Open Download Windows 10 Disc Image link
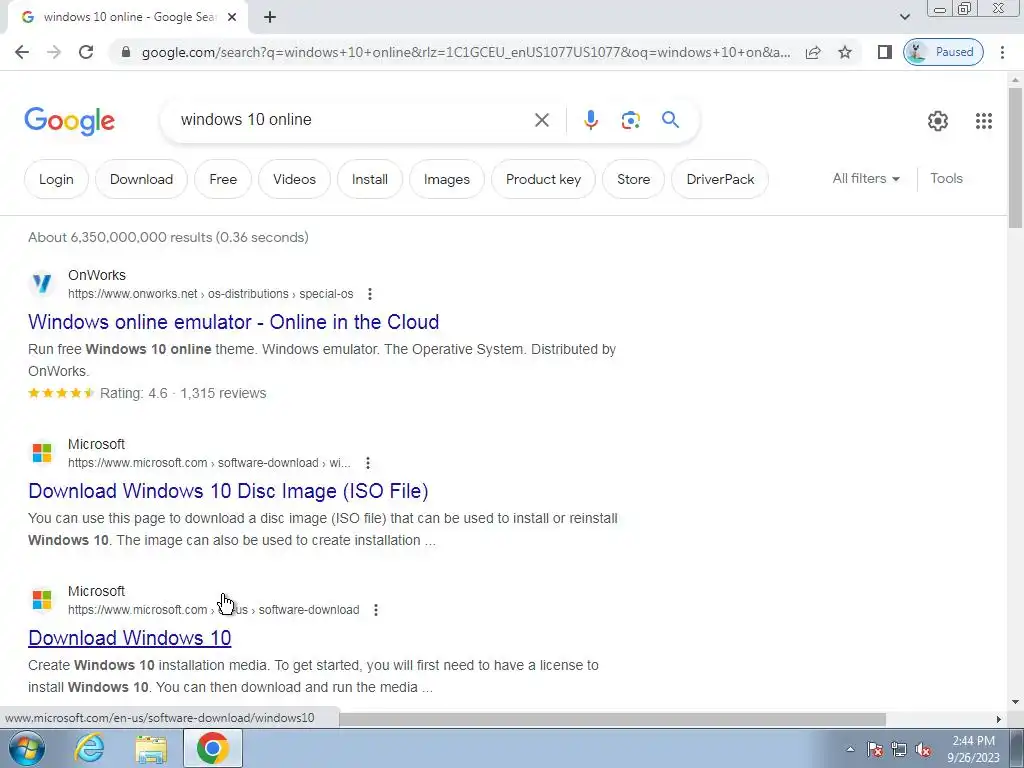The image size is (1024, 768). [x=228, y=491]
